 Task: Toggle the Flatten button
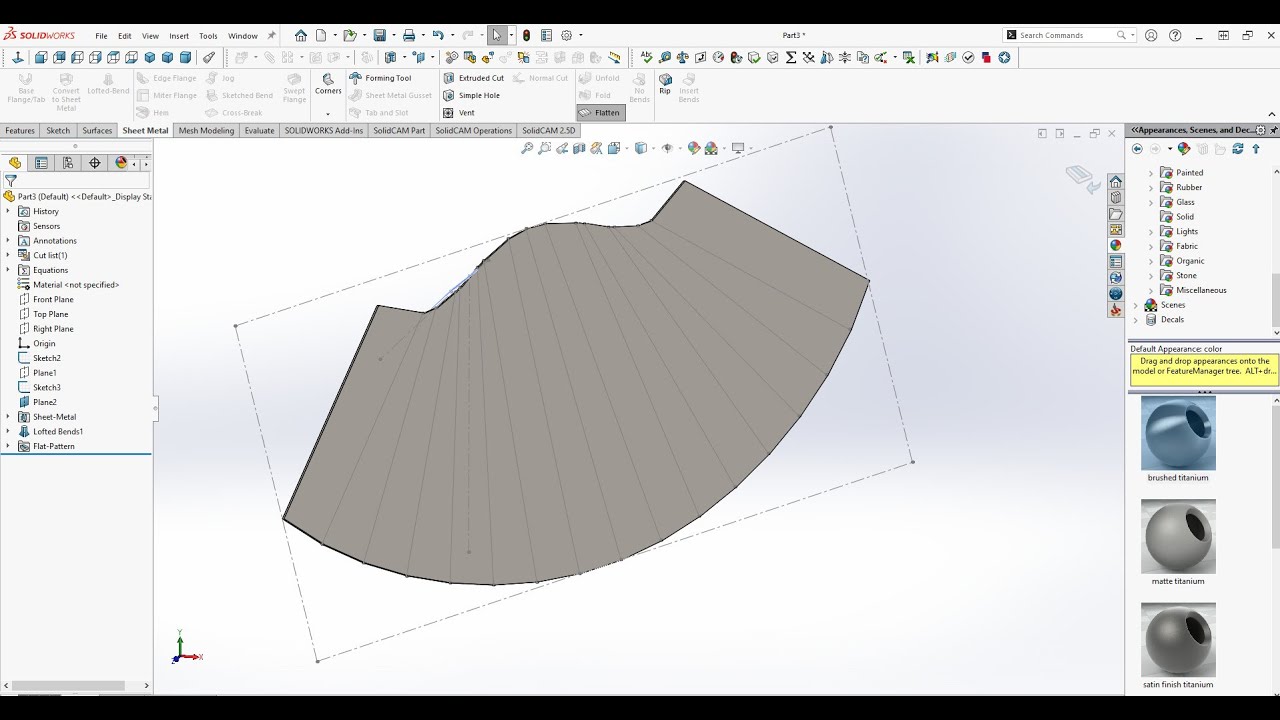600,113
